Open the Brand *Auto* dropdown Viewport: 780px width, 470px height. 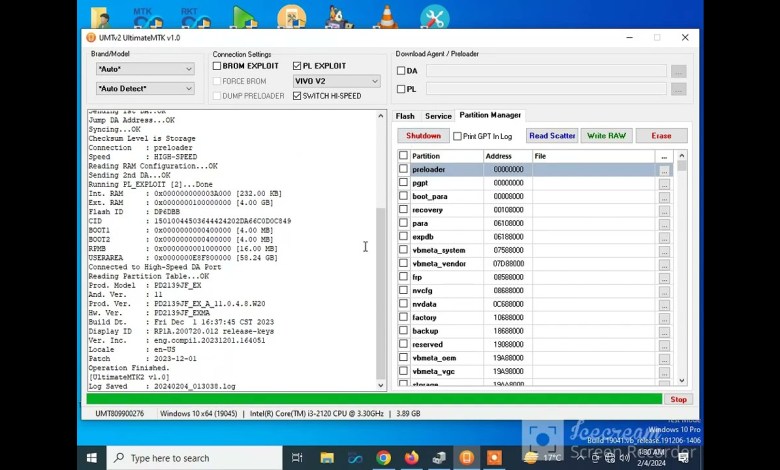point(144,69)
